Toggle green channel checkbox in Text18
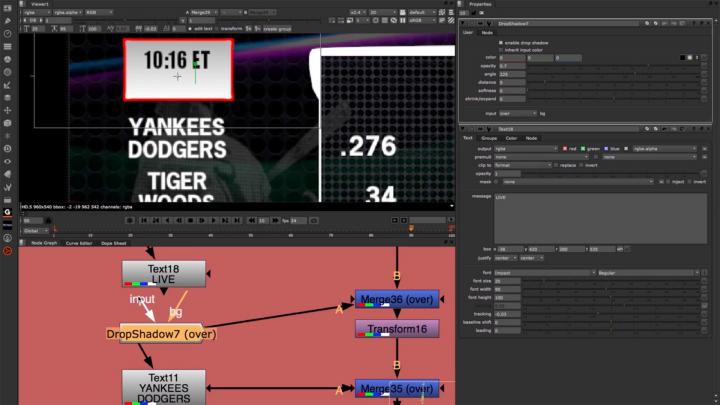The image size is (720, 405). coord(583,149)
